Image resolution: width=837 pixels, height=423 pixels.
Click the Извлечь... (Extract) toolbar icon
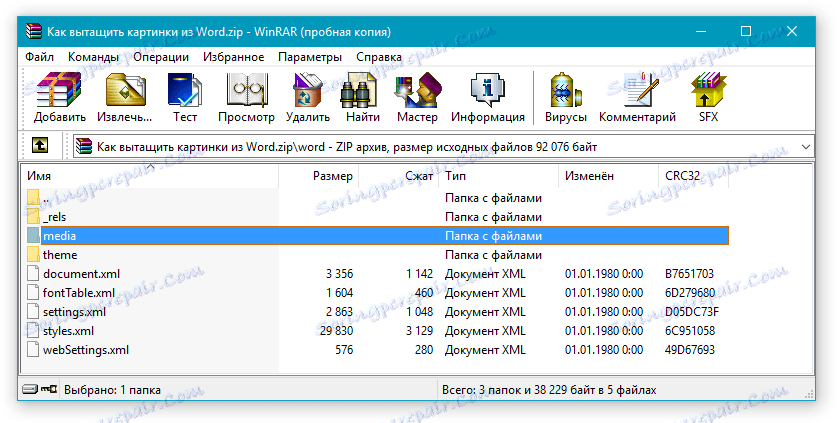[x=124, y=97]
